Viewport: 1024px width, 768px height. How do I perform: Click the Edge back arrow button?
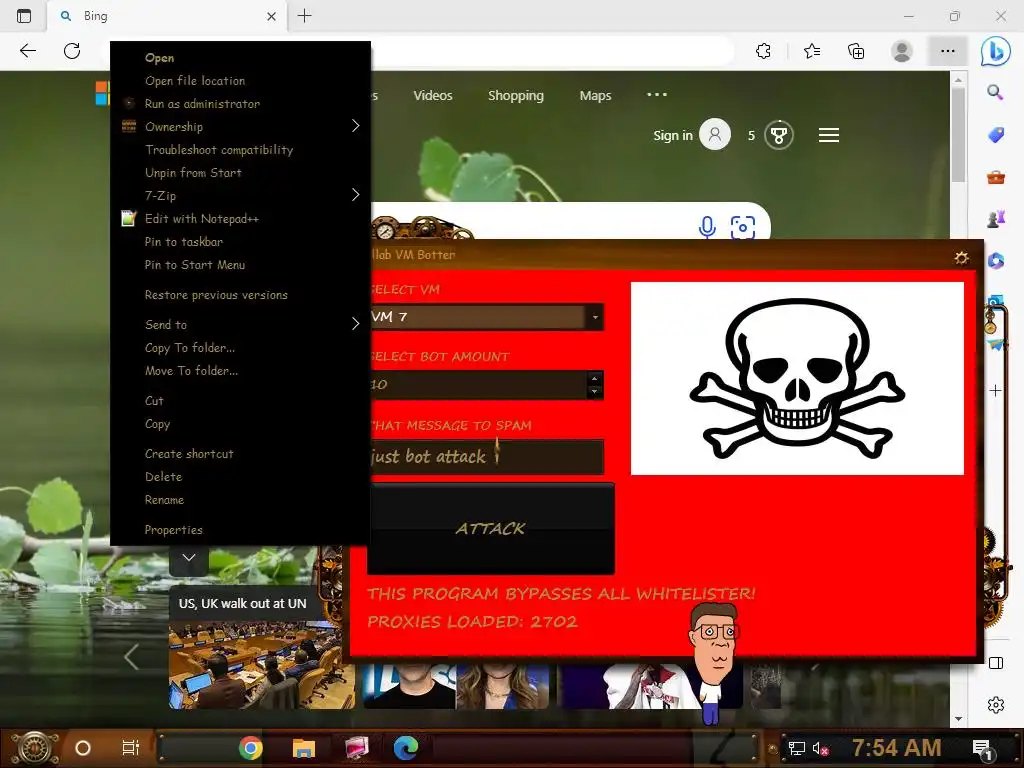tap(27, 51)
